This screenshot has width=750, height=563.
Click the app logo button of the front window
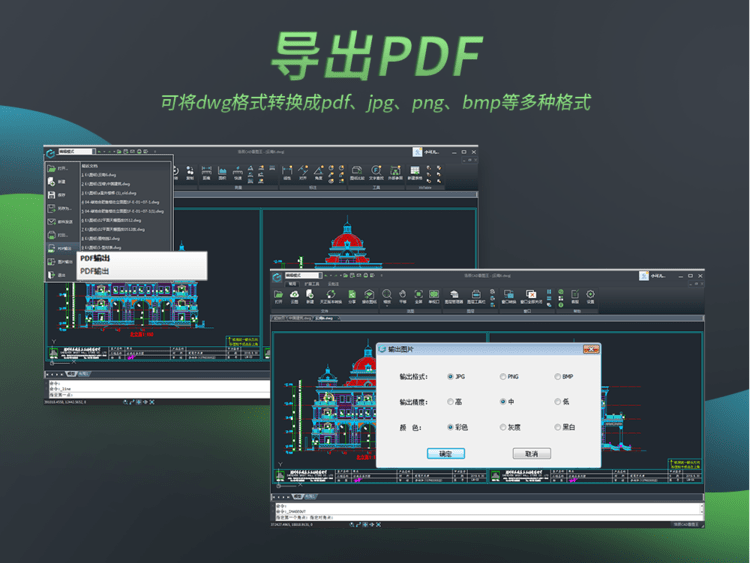(x=277, y=277)
